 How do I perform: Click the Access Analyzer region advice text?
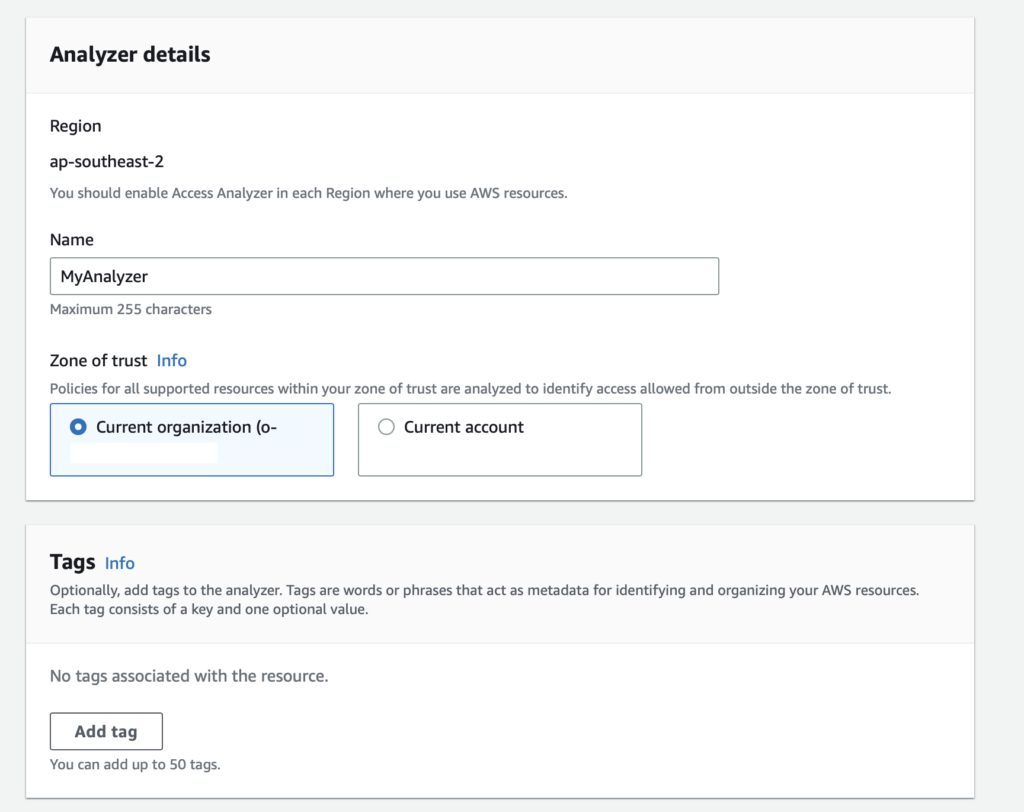(308, 193)
